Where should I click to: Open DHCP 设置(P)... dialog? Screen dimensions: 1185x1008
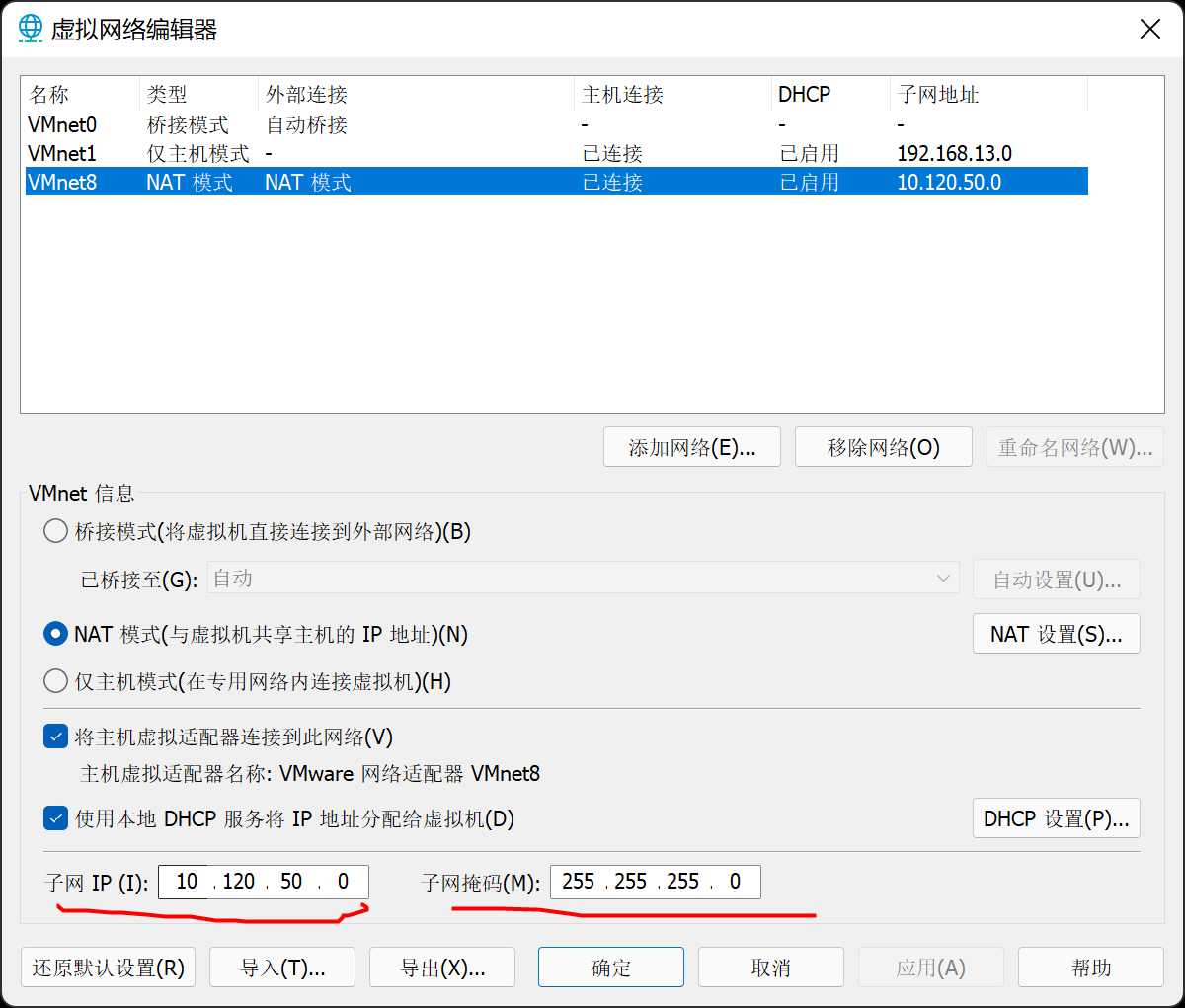pos(1057,818)
